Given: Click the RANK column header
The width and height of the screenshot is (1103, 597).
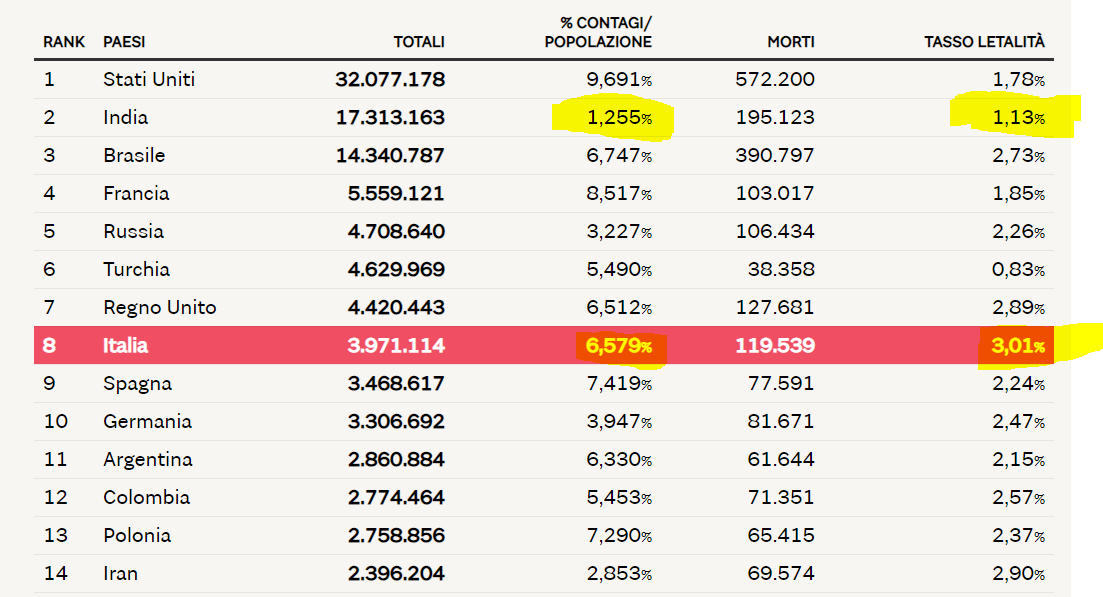Looking at the screenshot, I should [x=62, y=42].
